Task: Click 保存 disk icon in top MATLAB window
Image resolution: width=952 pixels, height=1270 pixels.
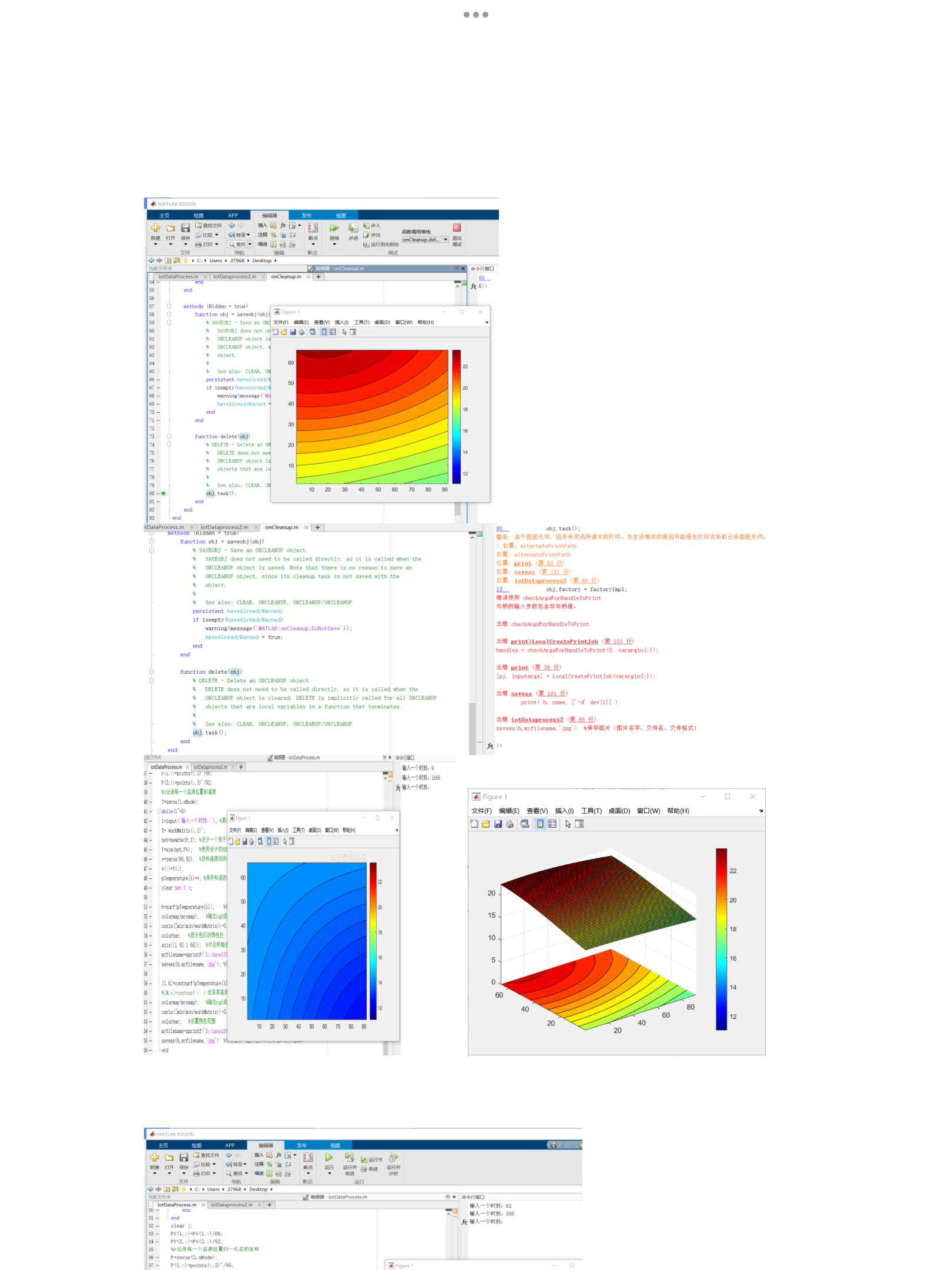Action: point(185,228)
